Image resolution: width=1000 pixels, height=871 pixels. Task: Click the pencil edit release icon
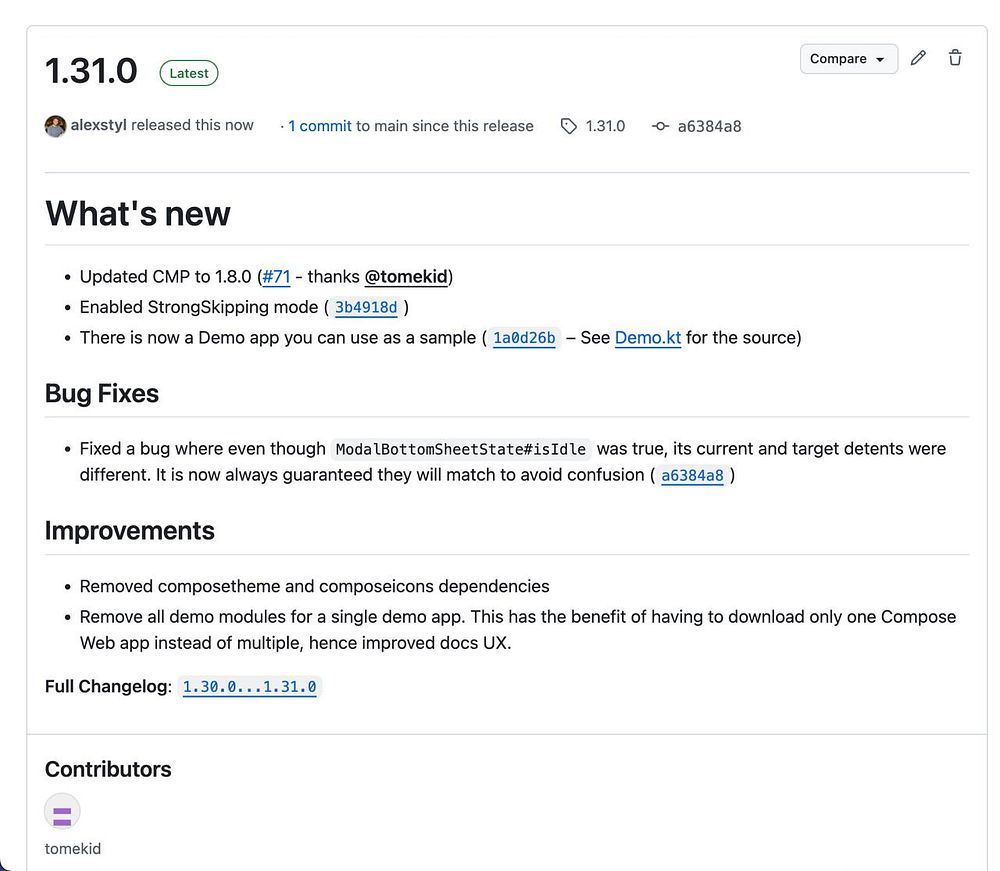tap(918, 58)
